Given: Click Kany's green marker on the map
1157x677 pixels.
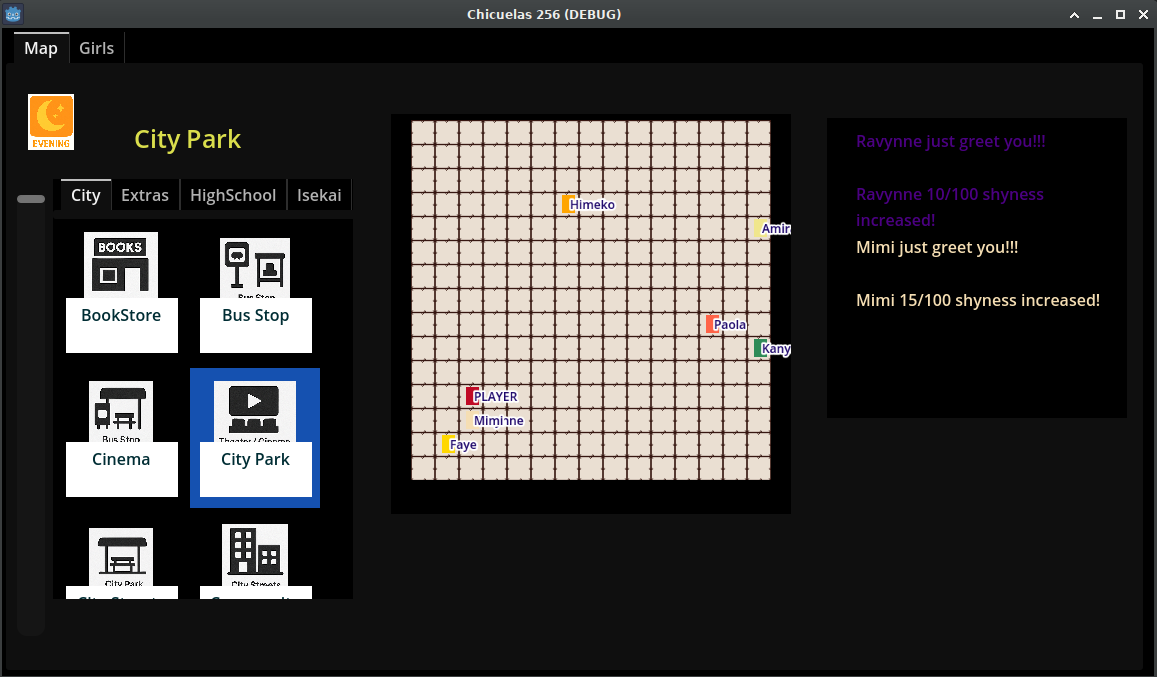Looking at the screenshot, I should pyautogui.click(x=760, y=348).
